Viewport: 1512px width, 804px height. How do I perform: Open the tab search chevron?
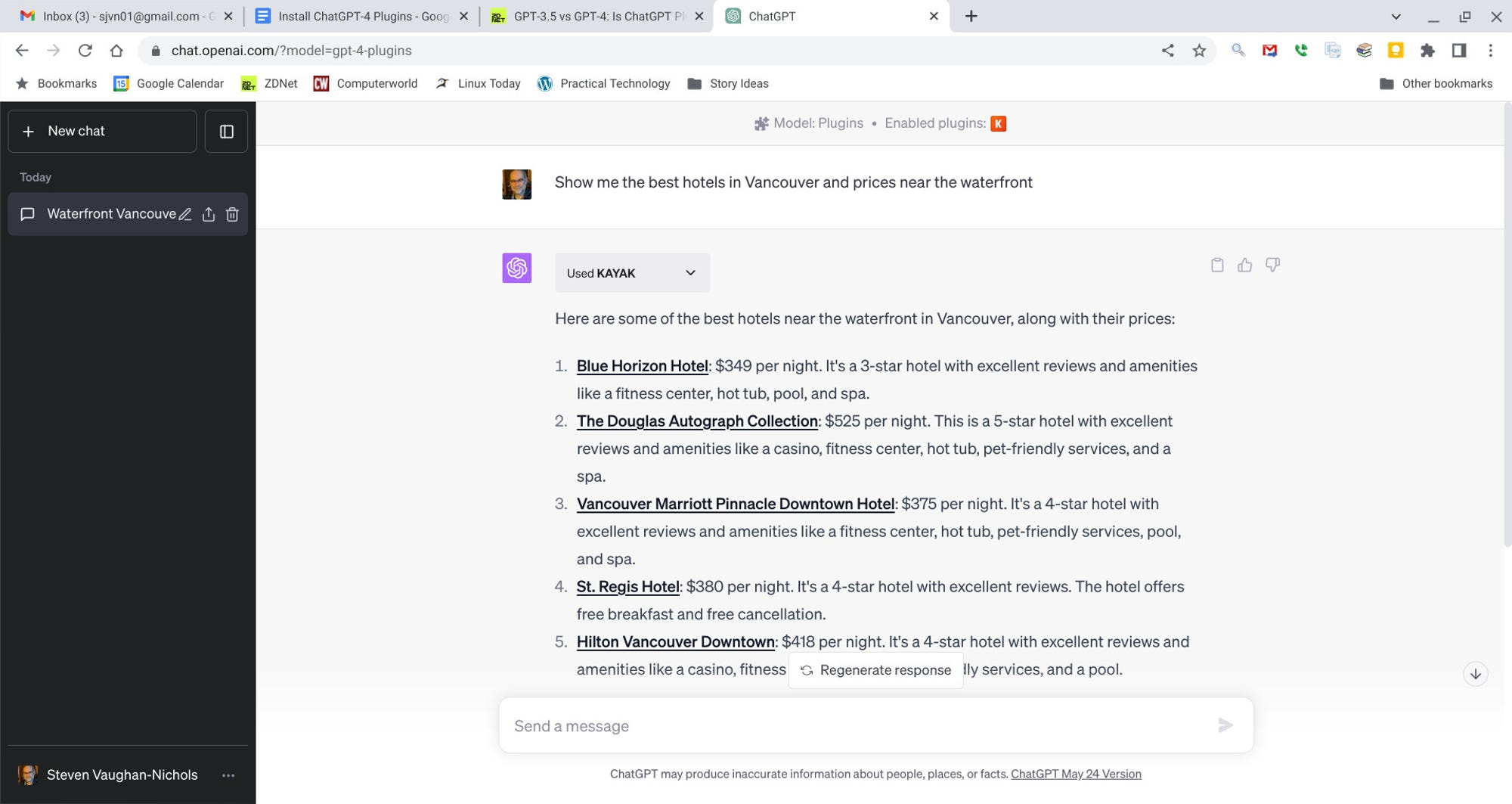[1396, 17]
